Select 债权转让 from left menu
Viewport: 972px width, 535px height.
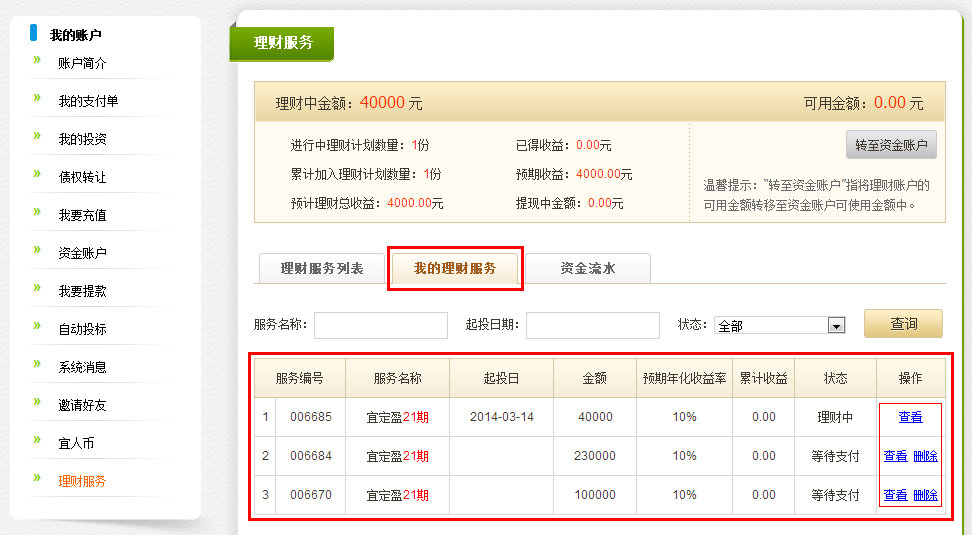tap(82, 177)
